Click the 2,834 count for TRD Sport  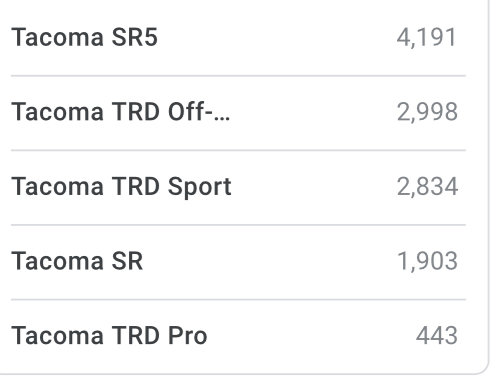point(427,187)
